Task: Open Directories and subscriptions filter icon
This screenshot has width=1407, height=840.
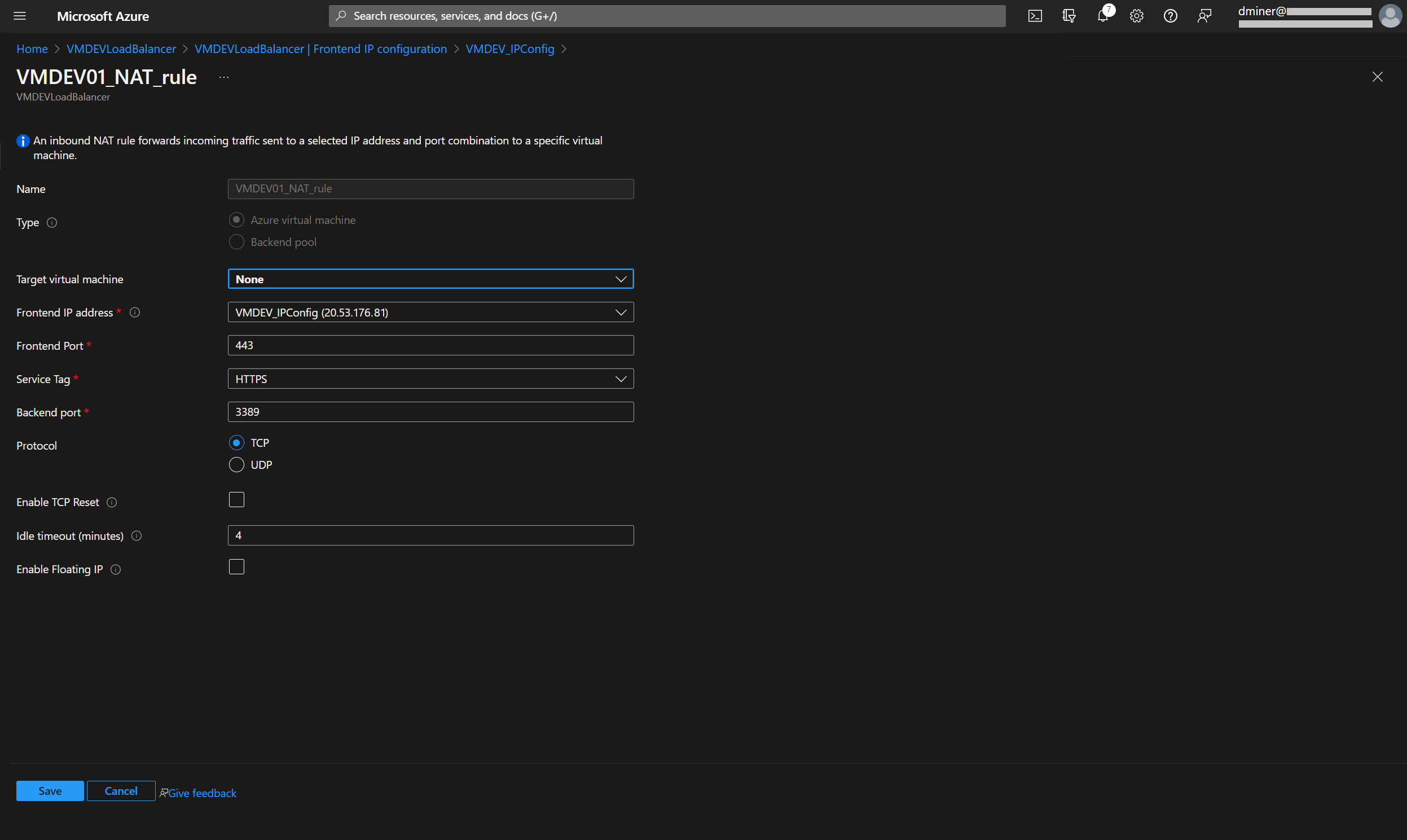Action: (1069, 16)
